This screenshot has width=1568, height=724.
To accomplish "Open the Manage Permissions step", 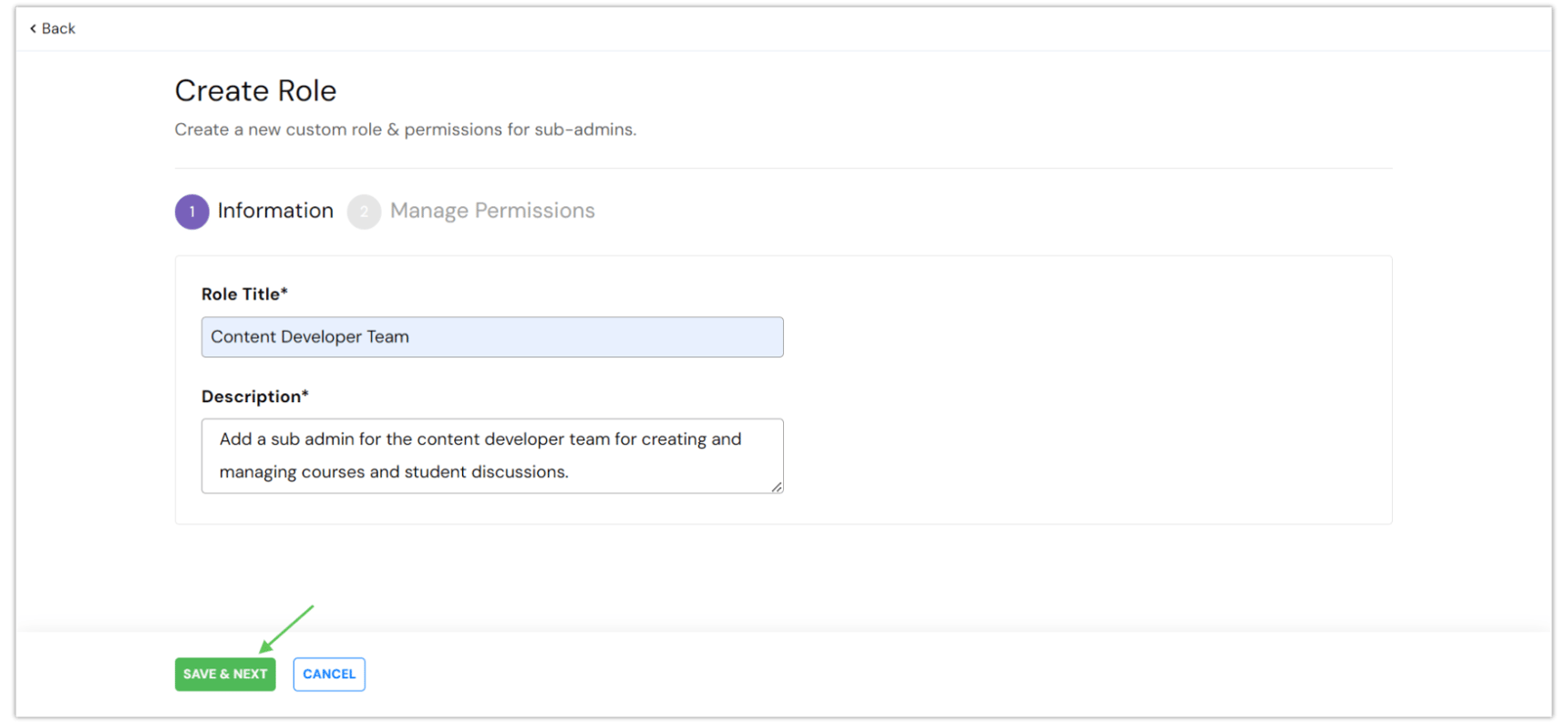I will (x=491, y=211).
